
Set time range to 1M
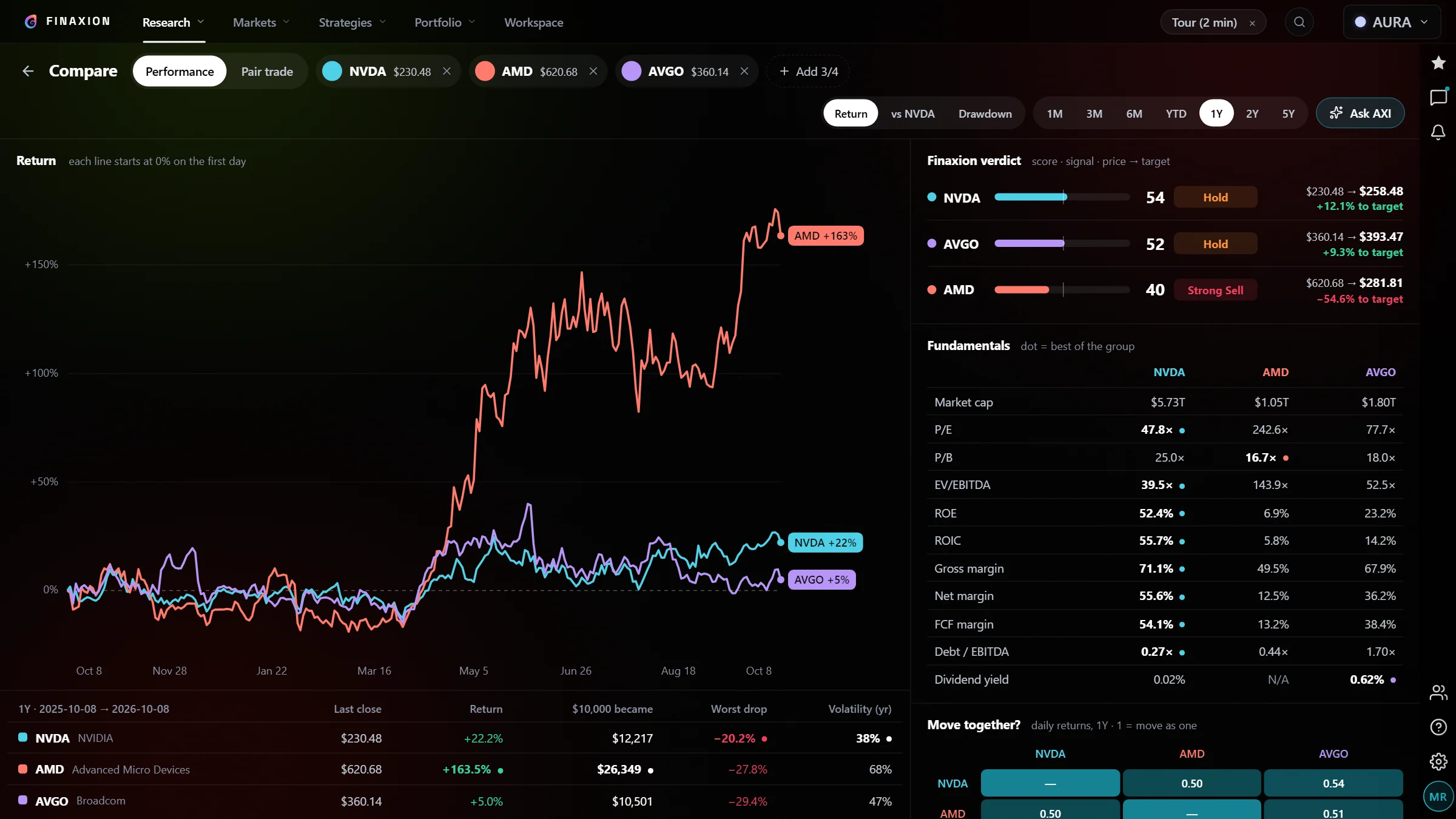1054,113
